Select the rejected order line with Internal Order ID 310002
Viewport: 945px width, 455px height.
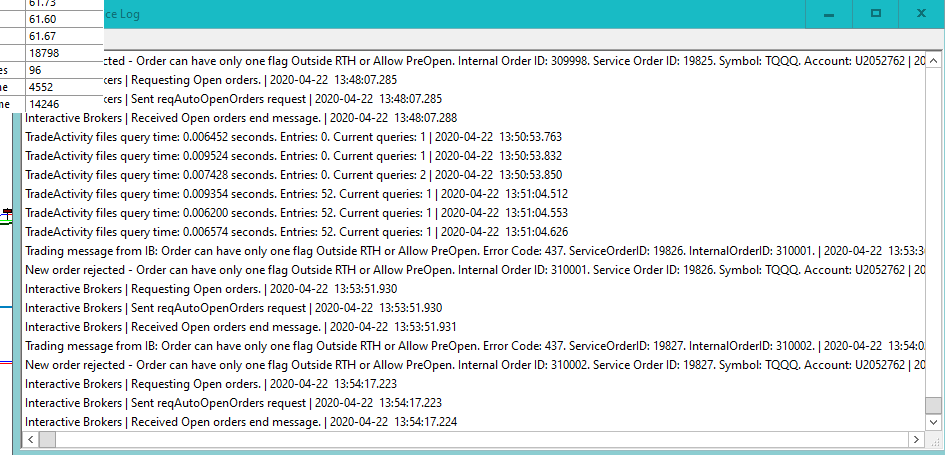point(475,365)
